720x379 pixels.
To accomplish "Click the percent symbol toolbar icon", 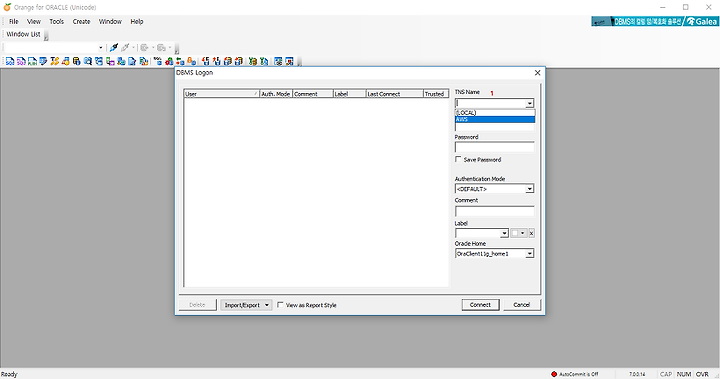I will pos(158,61).
